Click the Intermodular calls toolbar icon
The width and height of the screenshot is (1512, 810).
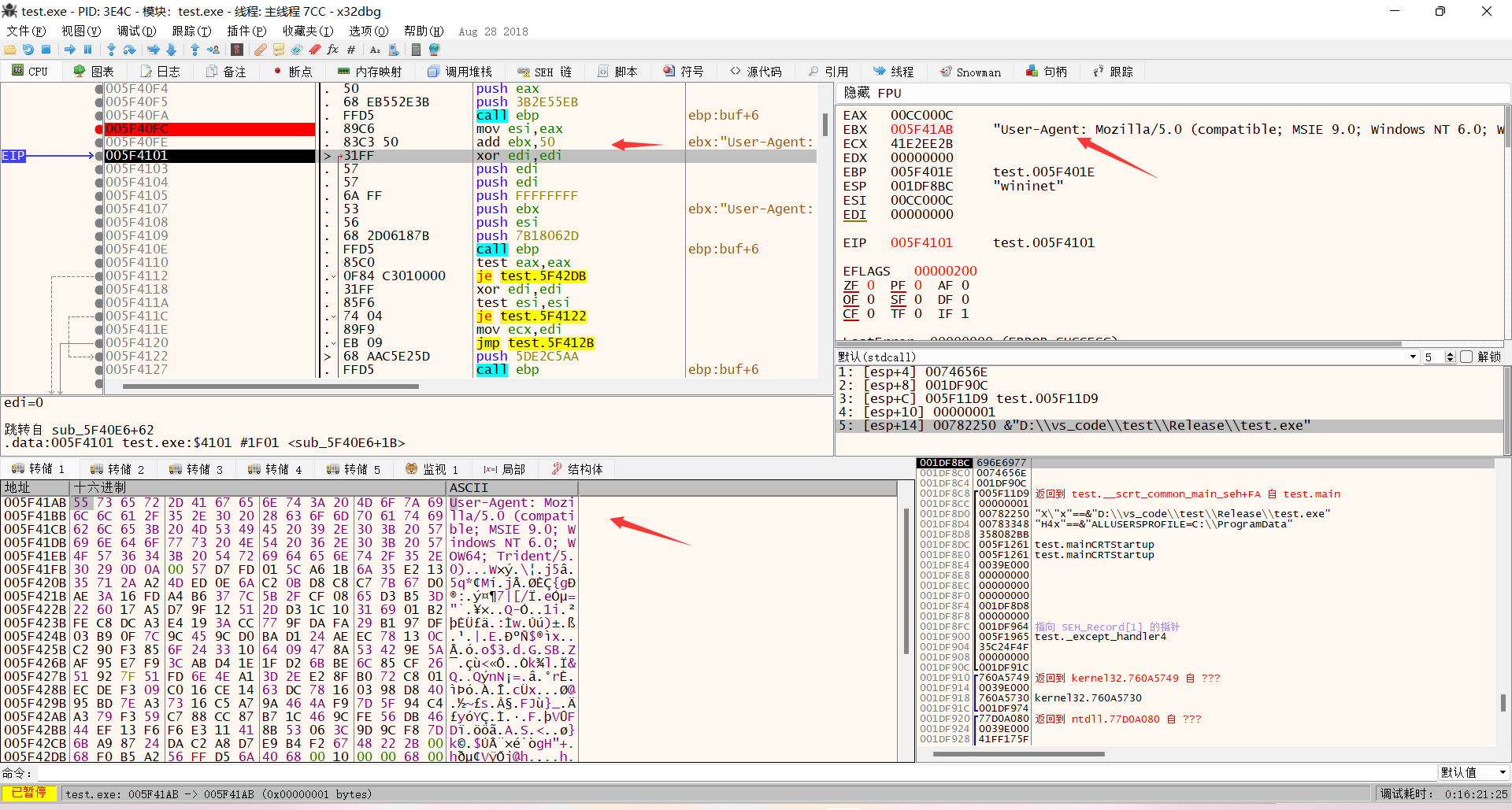click(x=394, y=50)
